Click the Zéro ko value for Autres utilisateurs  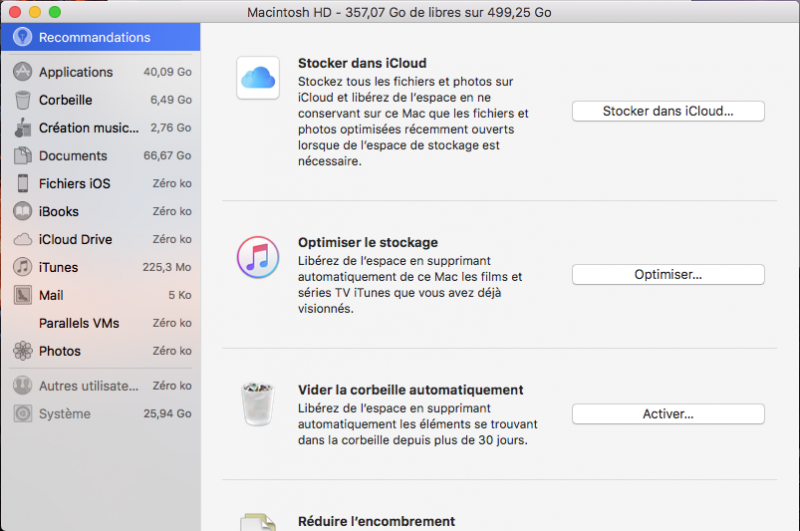coord(172,386)
